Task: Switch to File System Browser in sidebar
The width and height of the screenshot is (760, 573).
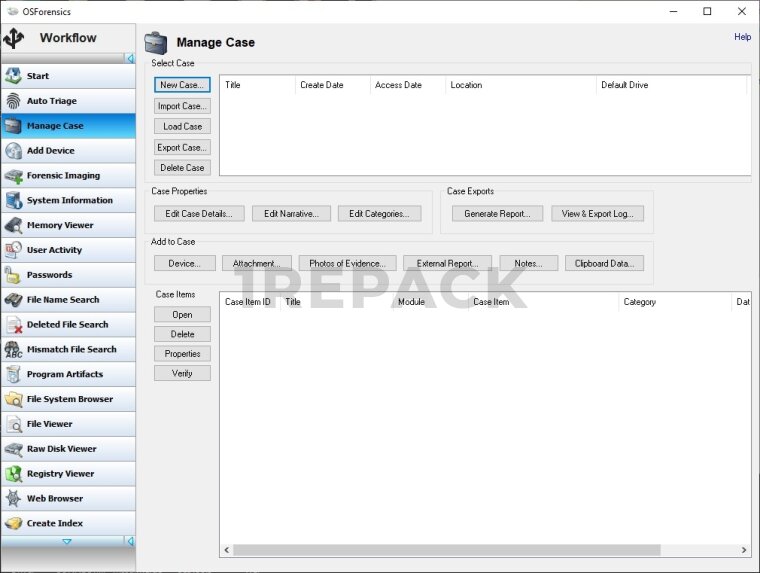Action: [69, 399]
